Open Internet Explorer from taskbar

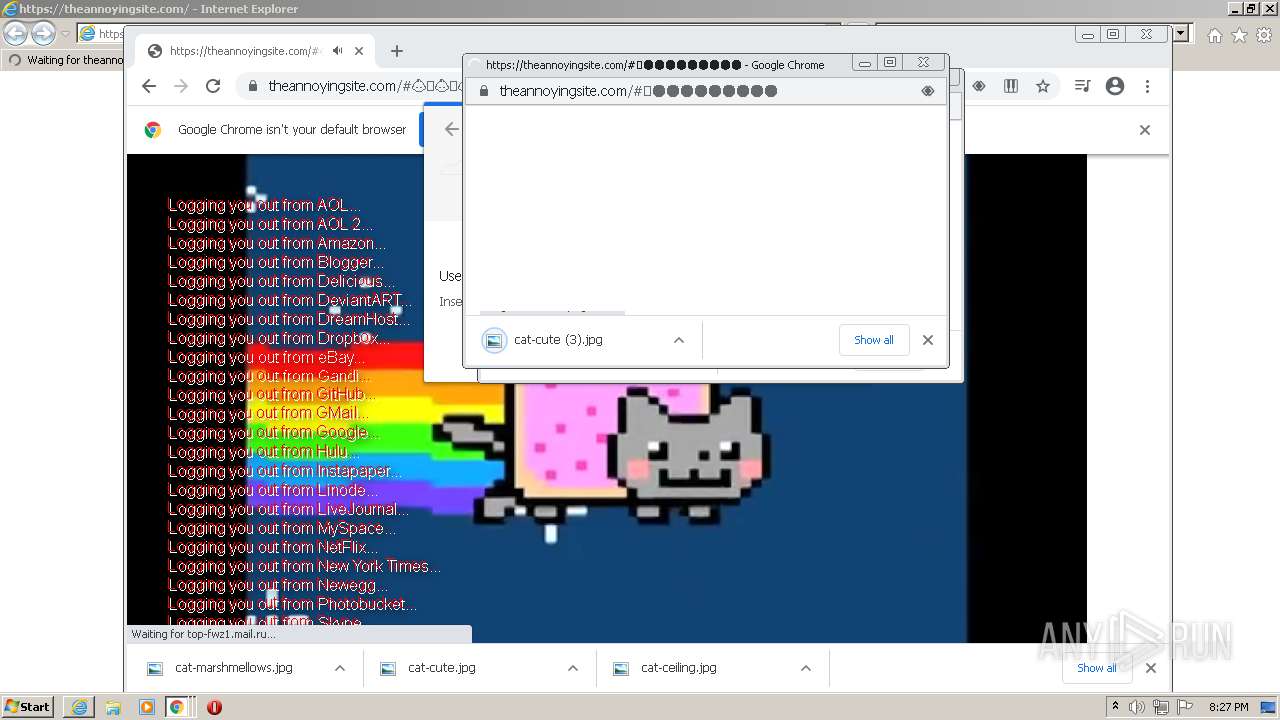click(x=80, y=707)
